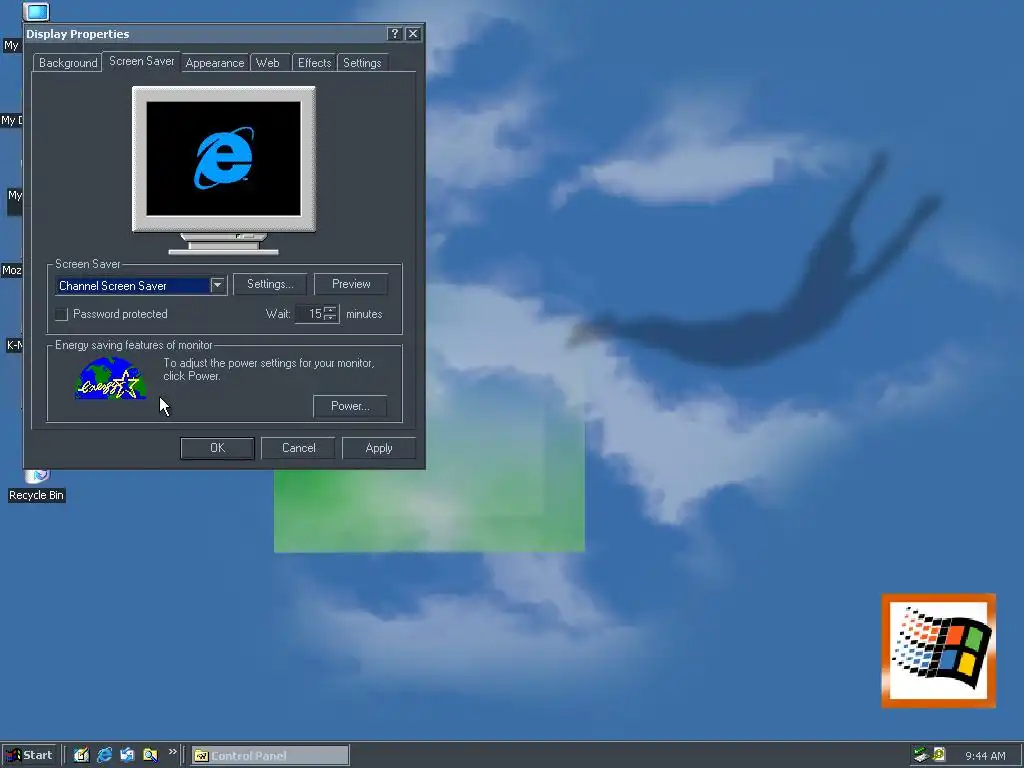Open the Settings tab
The width and height of the screenshot is (1024, 768).
click(362, 63)
